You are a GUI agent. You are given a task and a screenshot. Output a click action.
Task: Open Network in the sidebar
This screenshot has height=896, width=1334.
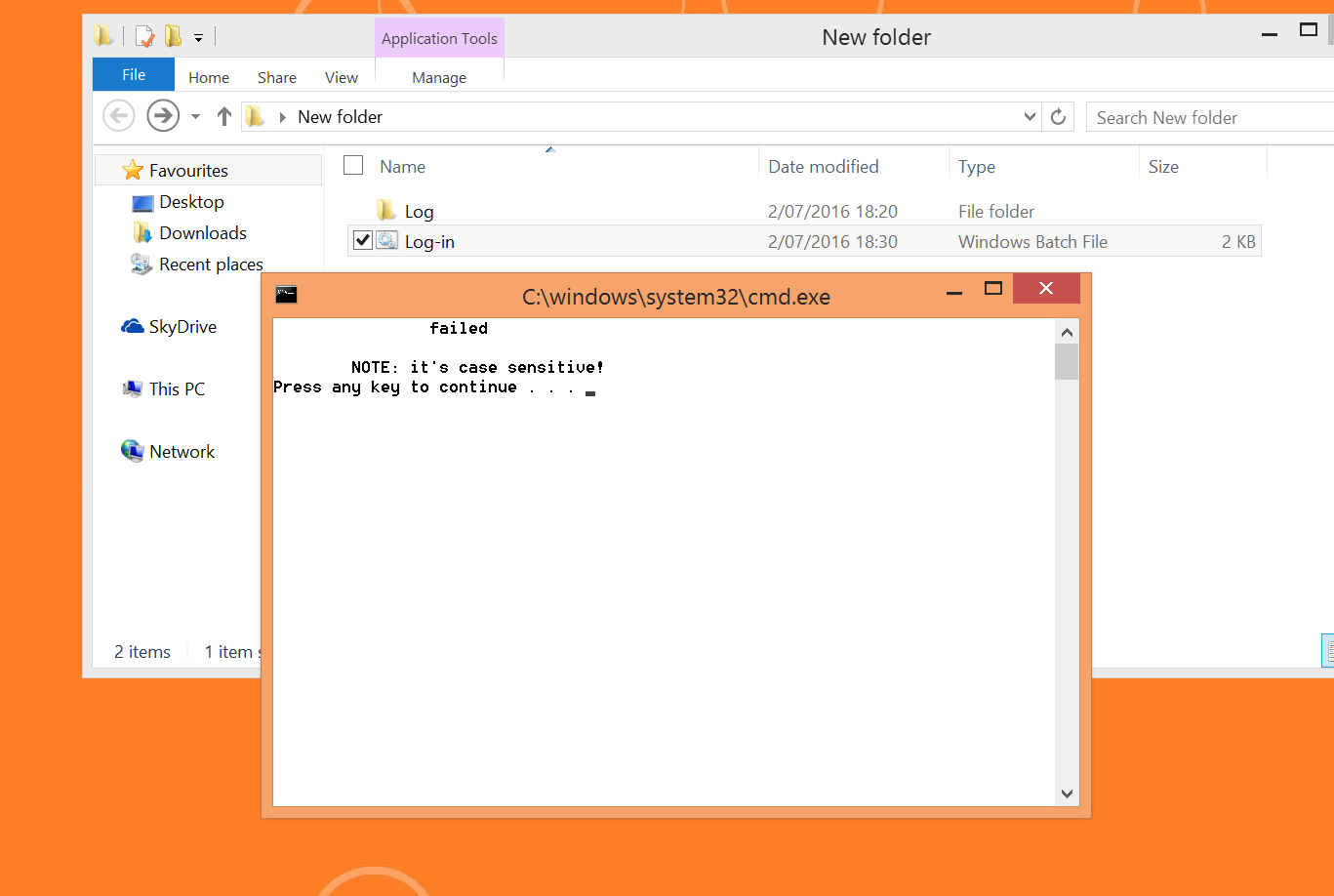coord(182,451)
